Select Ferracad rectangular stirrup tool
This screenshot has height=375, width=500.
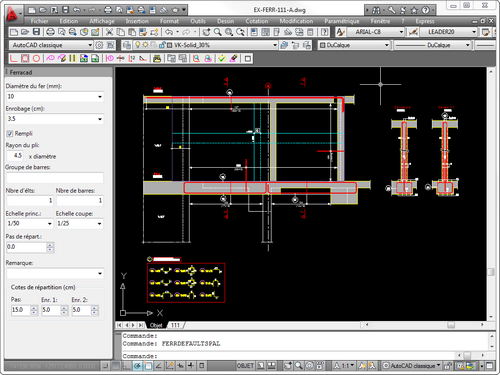click(25, 59)
